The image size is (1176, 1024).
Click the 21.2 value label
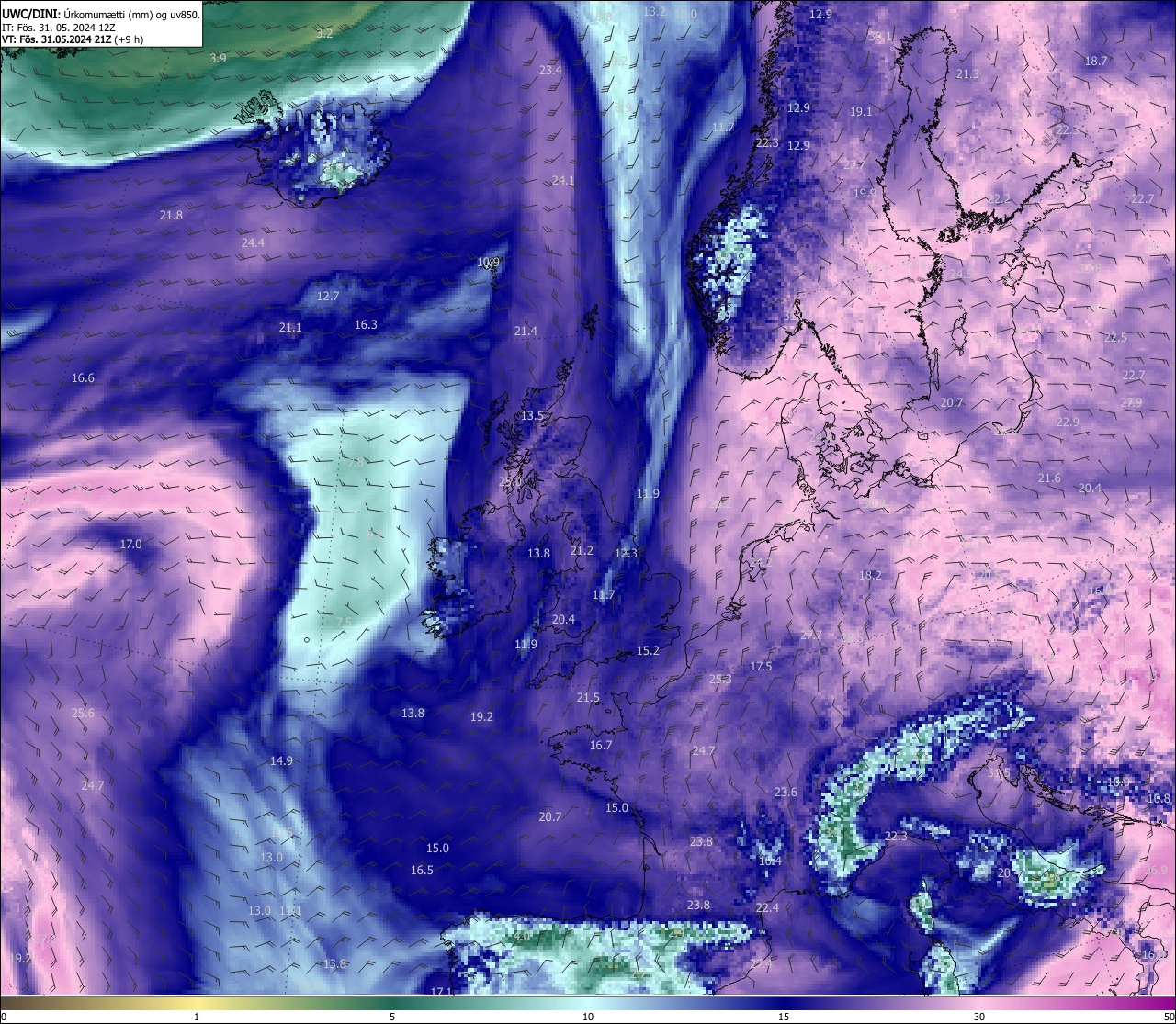(582, 550)
